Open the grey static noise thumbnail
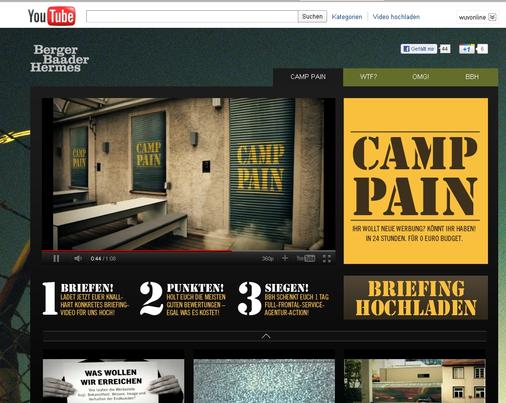Viewport: 506px width, 403px height. tap(264, 381)
